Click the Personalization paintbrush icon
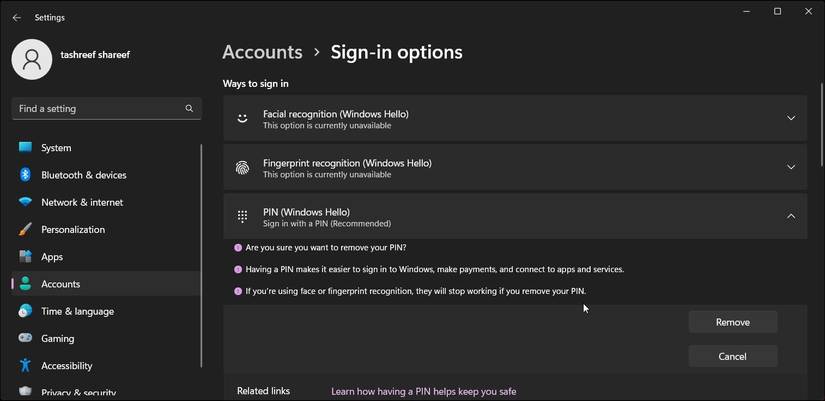The image size is (825, 401). point(25,229)
